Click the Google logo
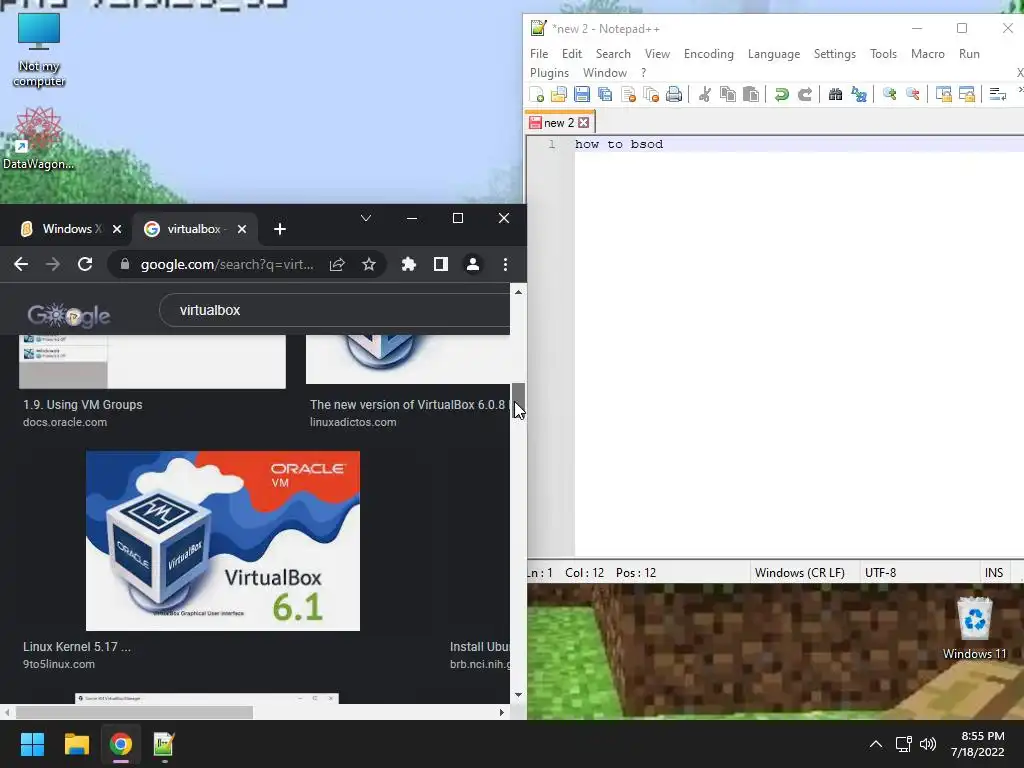1024x768 pixels. pos(69,315)
